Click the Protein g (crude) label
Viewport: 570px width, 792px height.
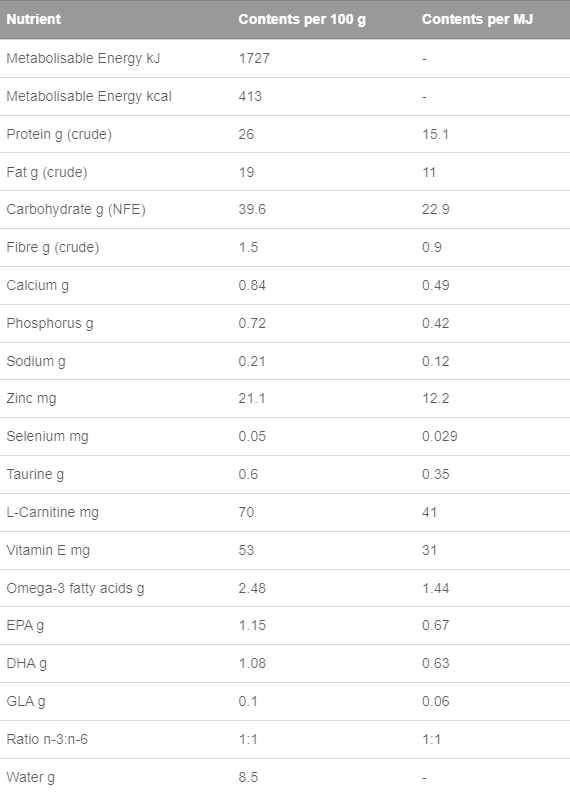pos(59,134)
